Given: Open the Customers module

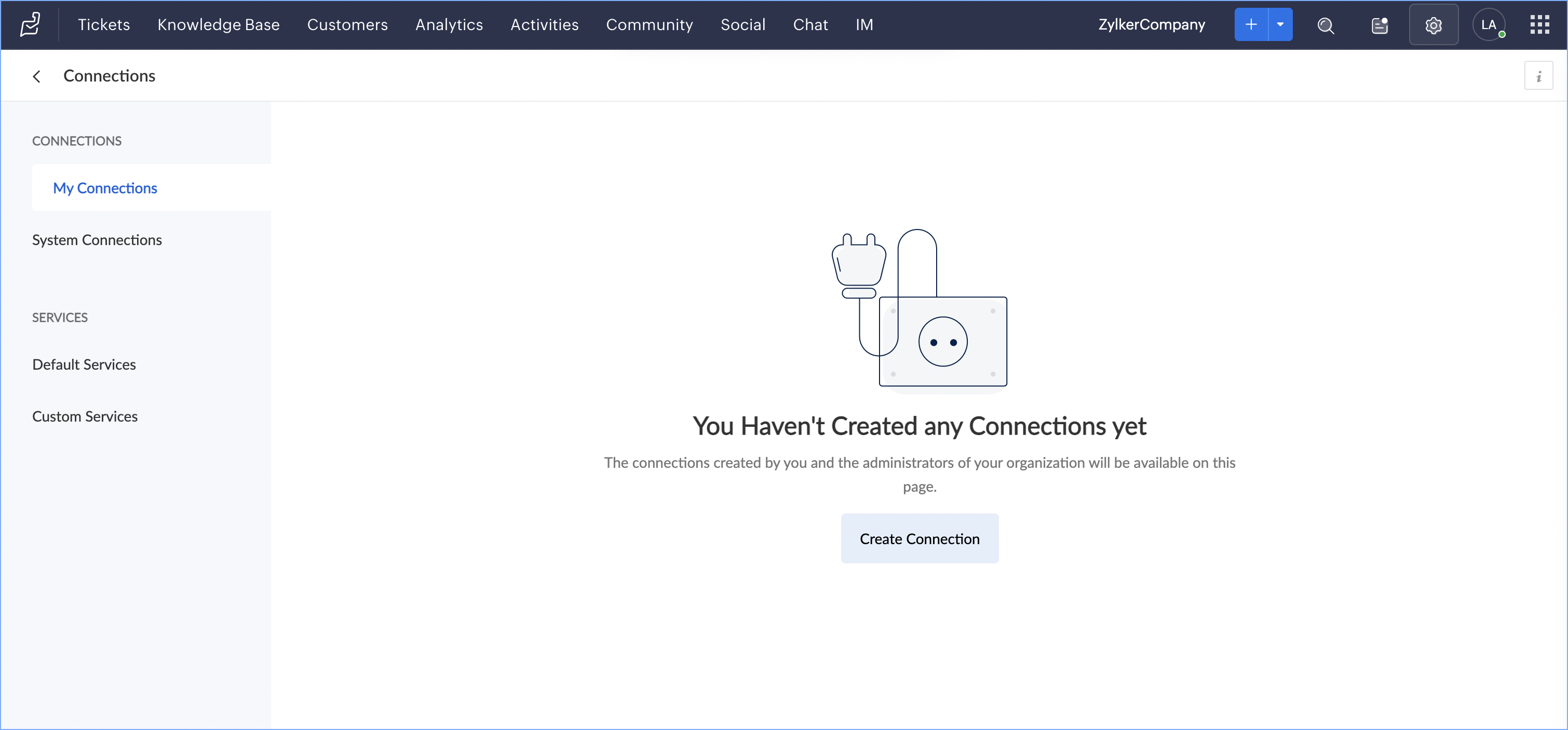Looking at the screenshot, I should [347, 24].
